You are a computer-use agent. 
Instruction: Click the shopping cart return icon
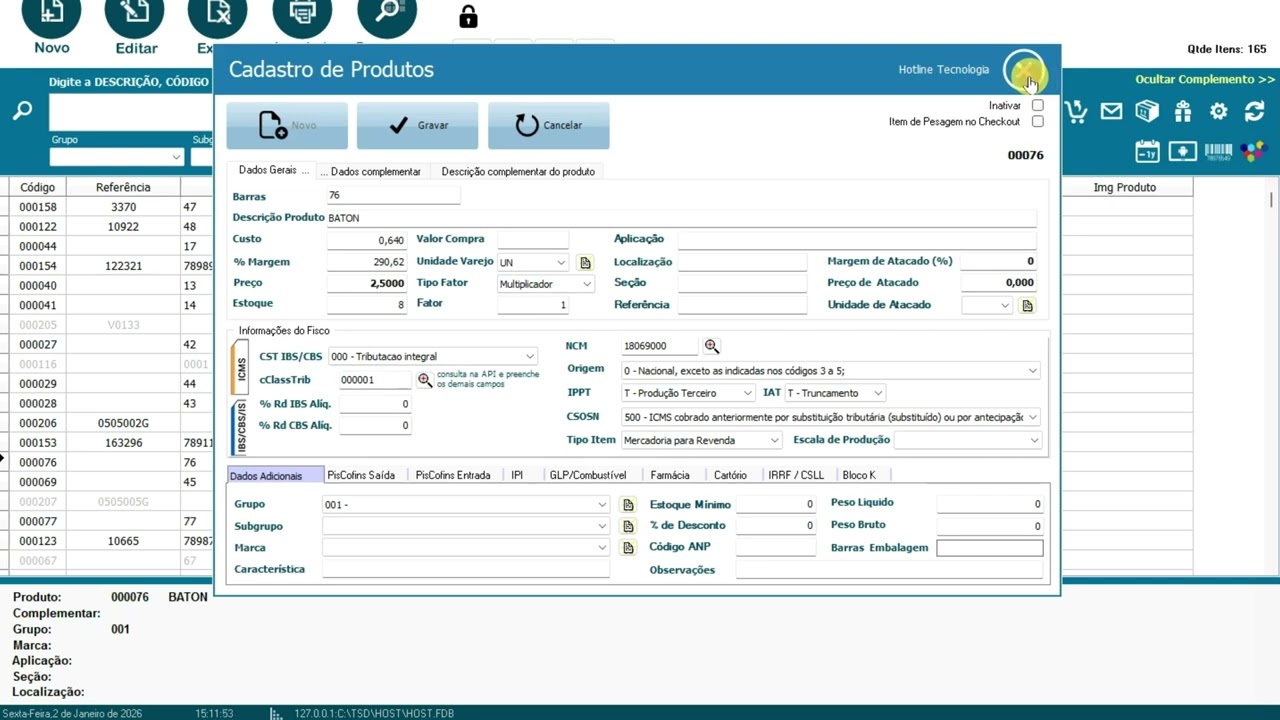1076,112
